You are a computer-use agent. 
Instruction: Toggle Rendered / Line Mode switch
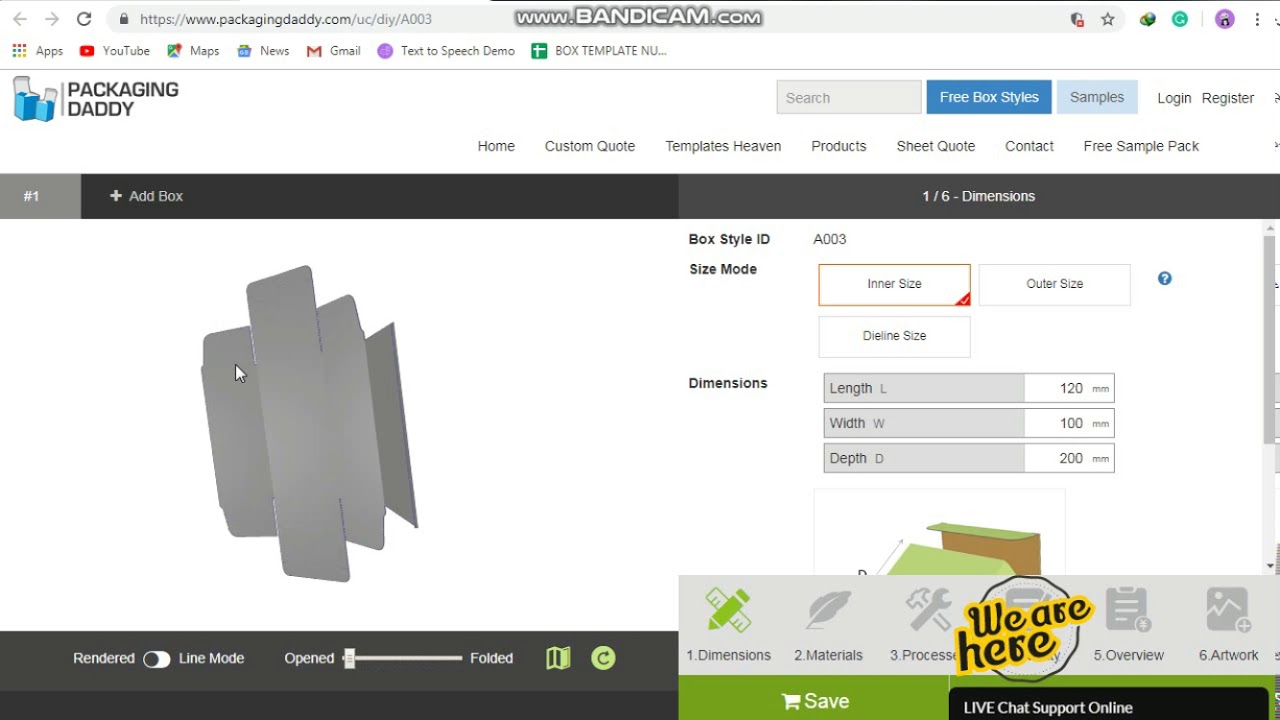coord(156,659)
